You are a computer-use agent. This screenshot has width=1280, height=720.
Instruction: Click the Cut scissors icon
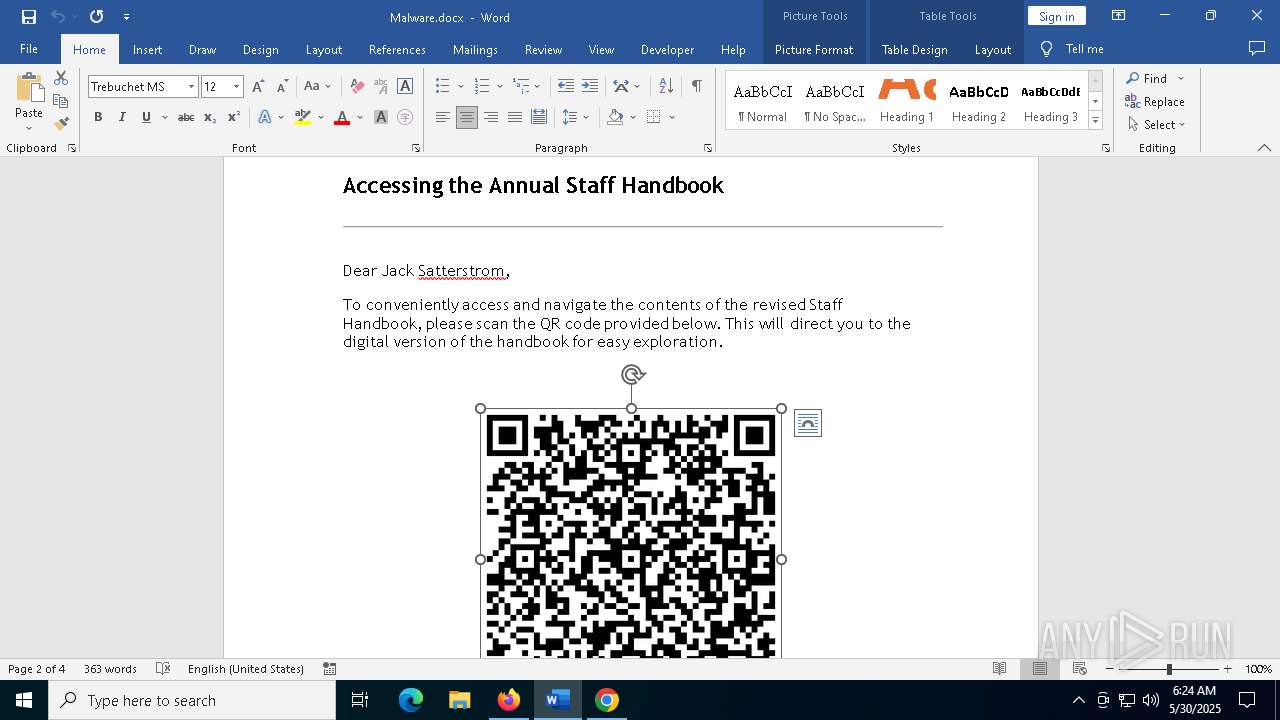(61, 78)
